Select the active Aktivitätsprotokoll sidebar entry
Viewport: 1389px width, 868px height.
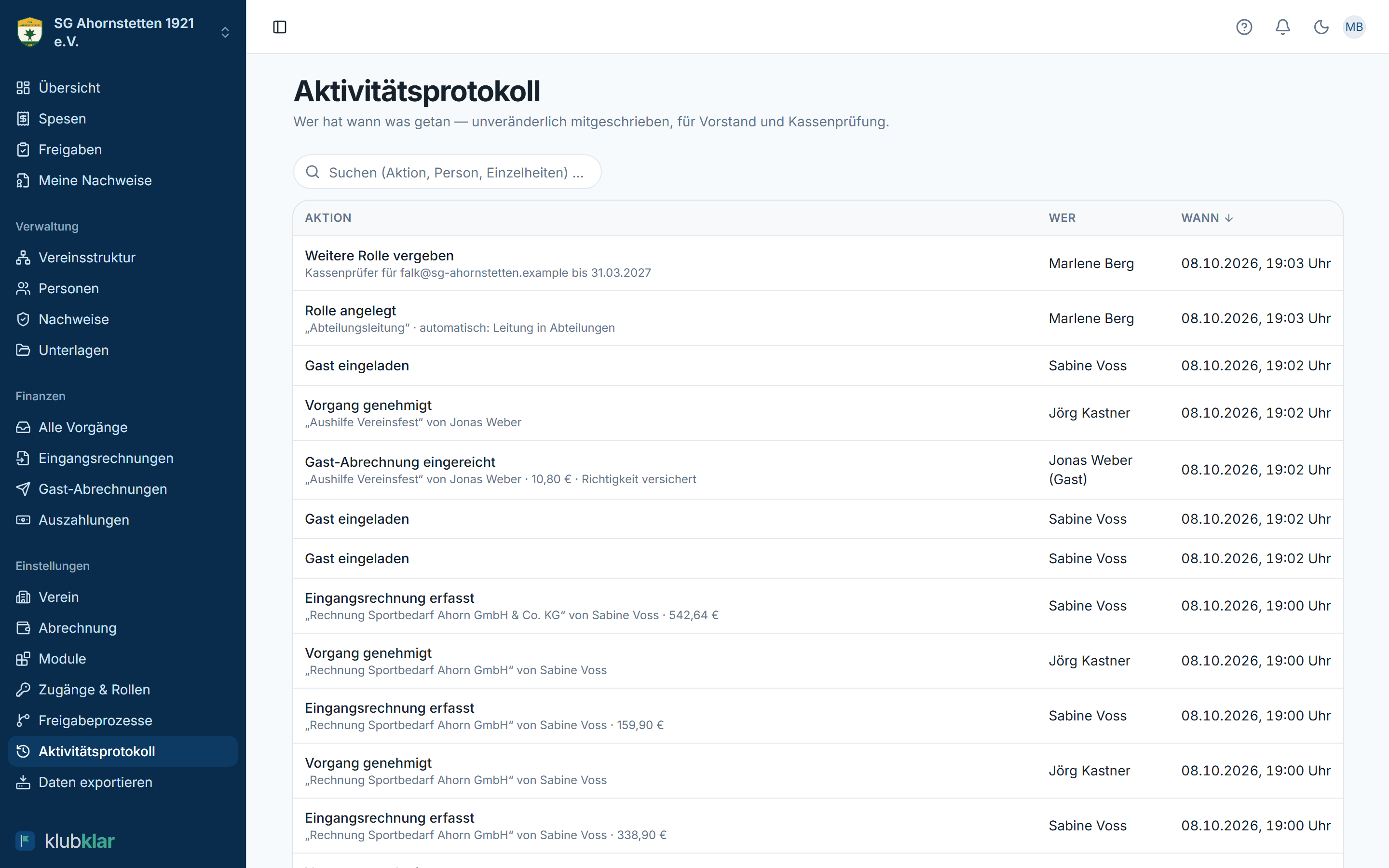click(x=123, y=751)
